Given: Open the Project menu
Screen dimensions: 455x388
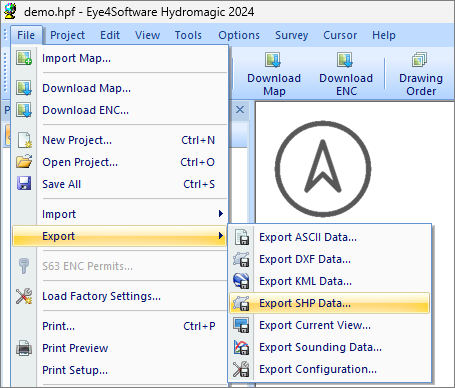Looking at the screenshot, I should [x=67, y=35].
